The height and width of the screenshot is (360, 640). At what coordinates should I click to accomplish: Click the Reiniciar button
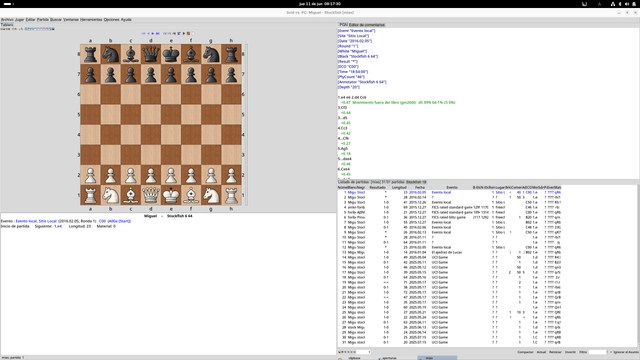(x=555, y=352)
